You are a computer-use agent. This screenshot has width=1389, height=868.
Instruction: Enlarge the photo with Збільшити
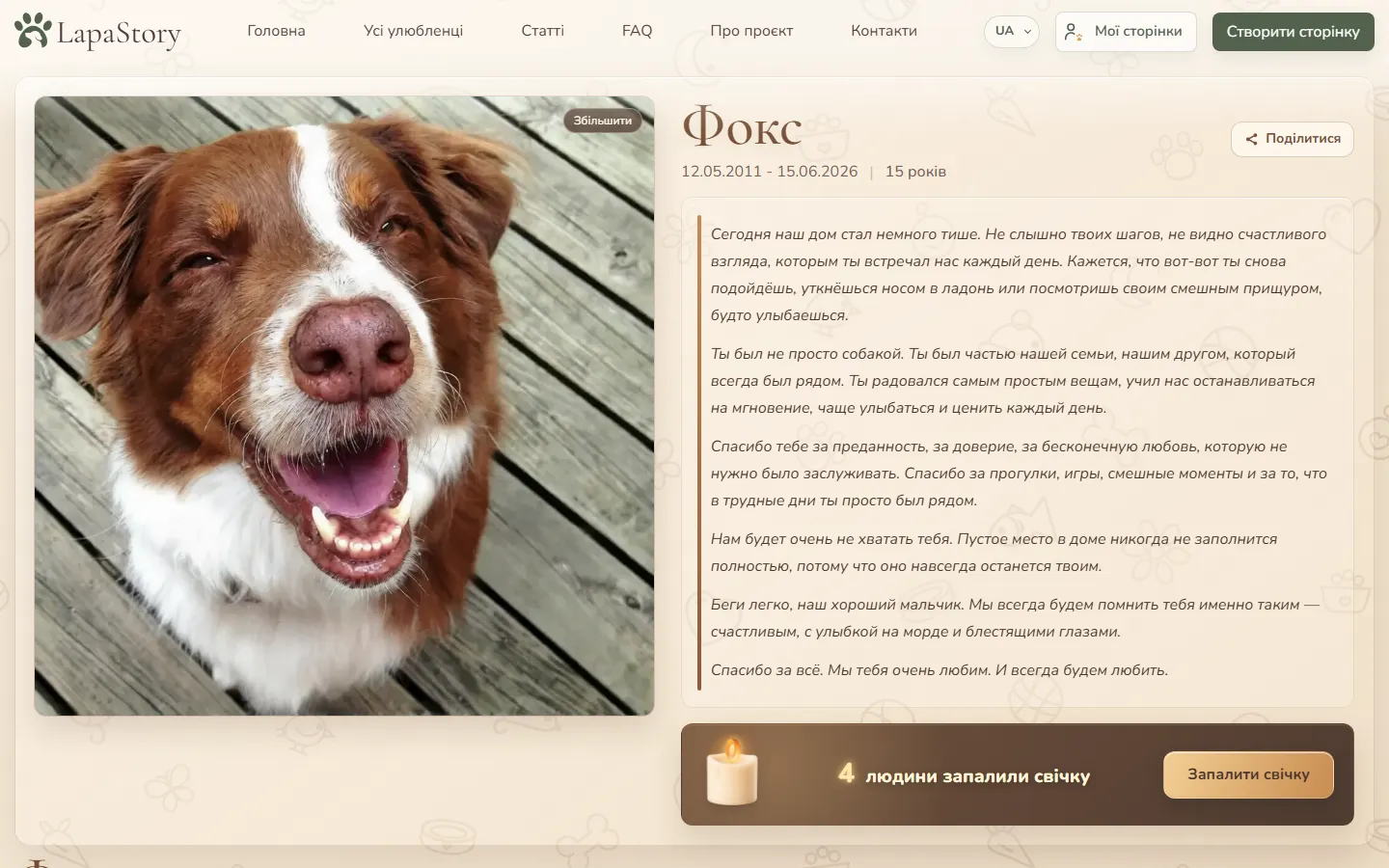603,121
